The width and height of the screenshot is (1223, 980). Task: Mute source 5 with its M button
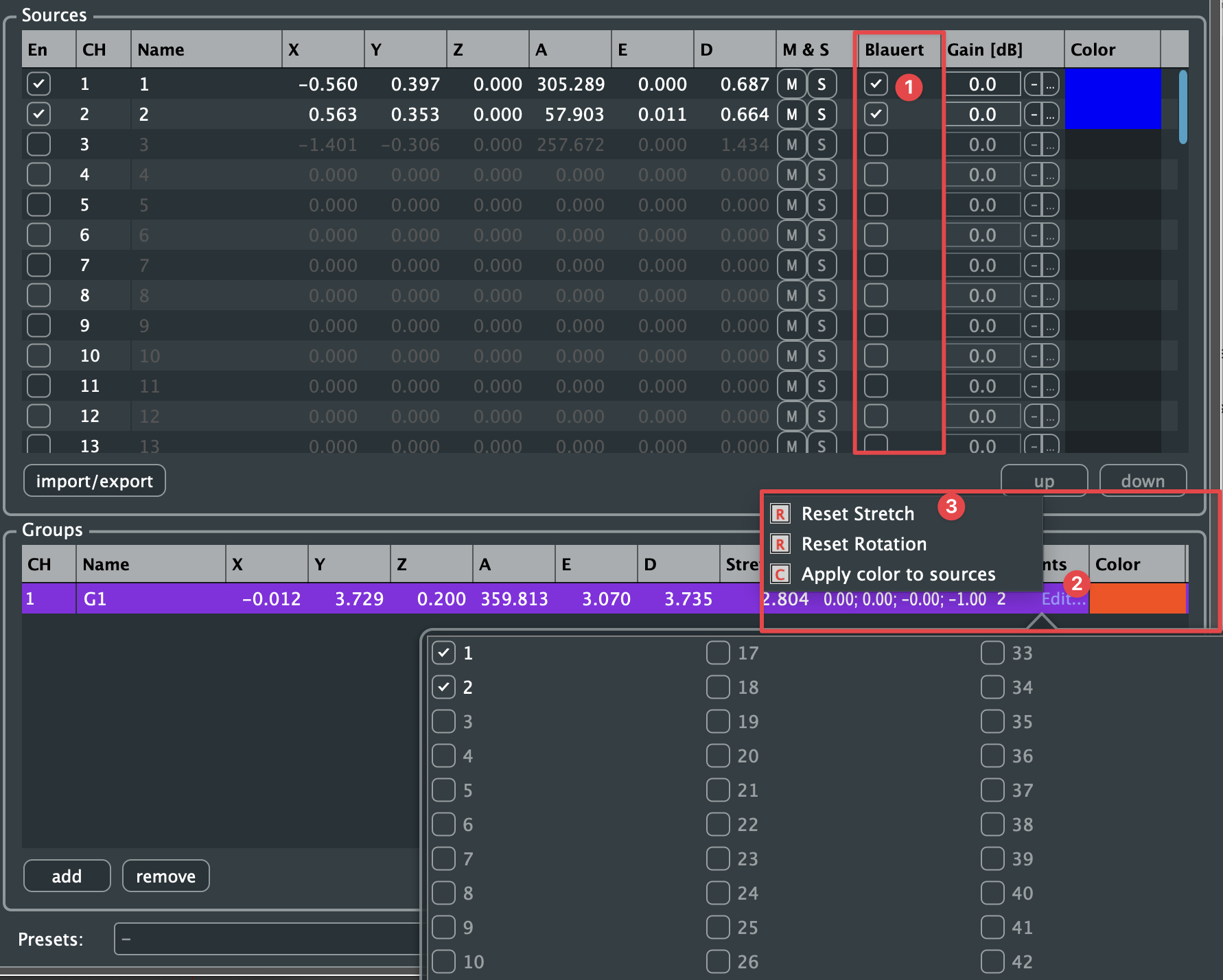tap(791, 205)
